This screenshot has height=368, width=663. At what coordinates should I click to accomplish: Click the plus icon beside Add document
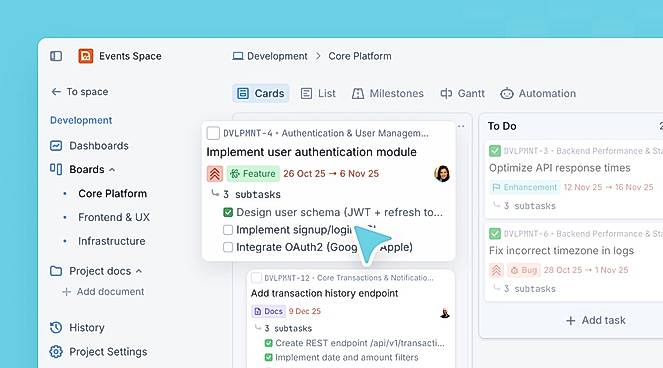point(66,292)
